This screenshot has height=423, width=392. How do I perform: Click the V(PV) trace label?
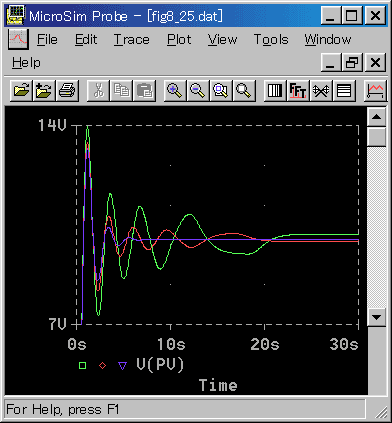pyautogui.click(x=160, y=365)
